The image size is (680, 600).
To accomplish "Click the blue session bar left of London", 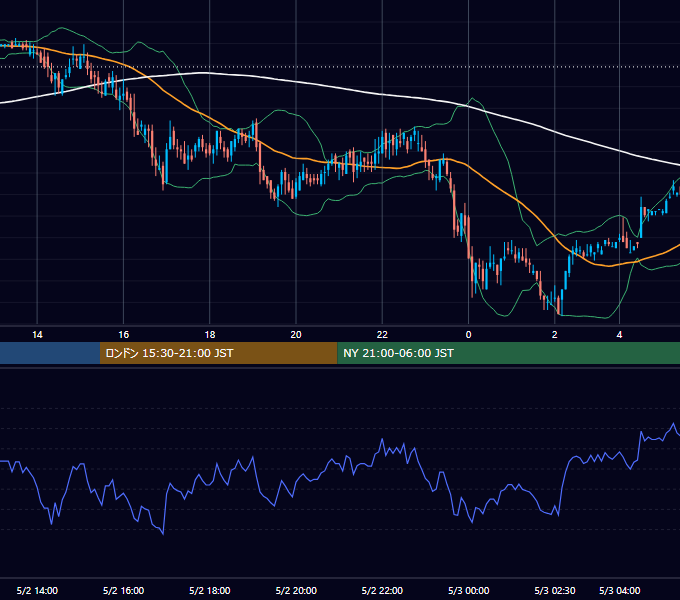I will tap(50, 353).
